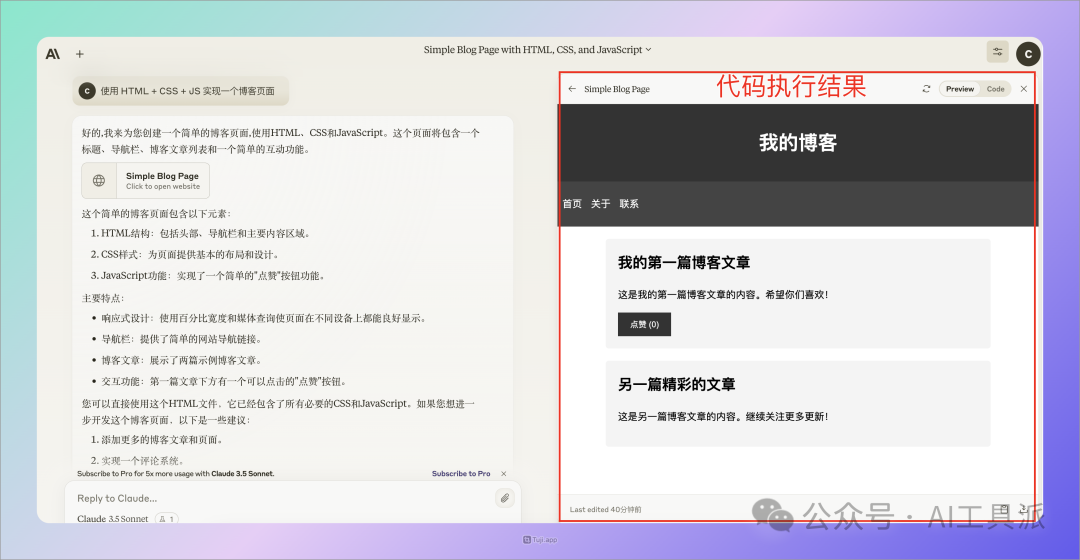Refresh the artifact preview
1080x560 pixels.
pyautogui.click(x=926, y=89)
